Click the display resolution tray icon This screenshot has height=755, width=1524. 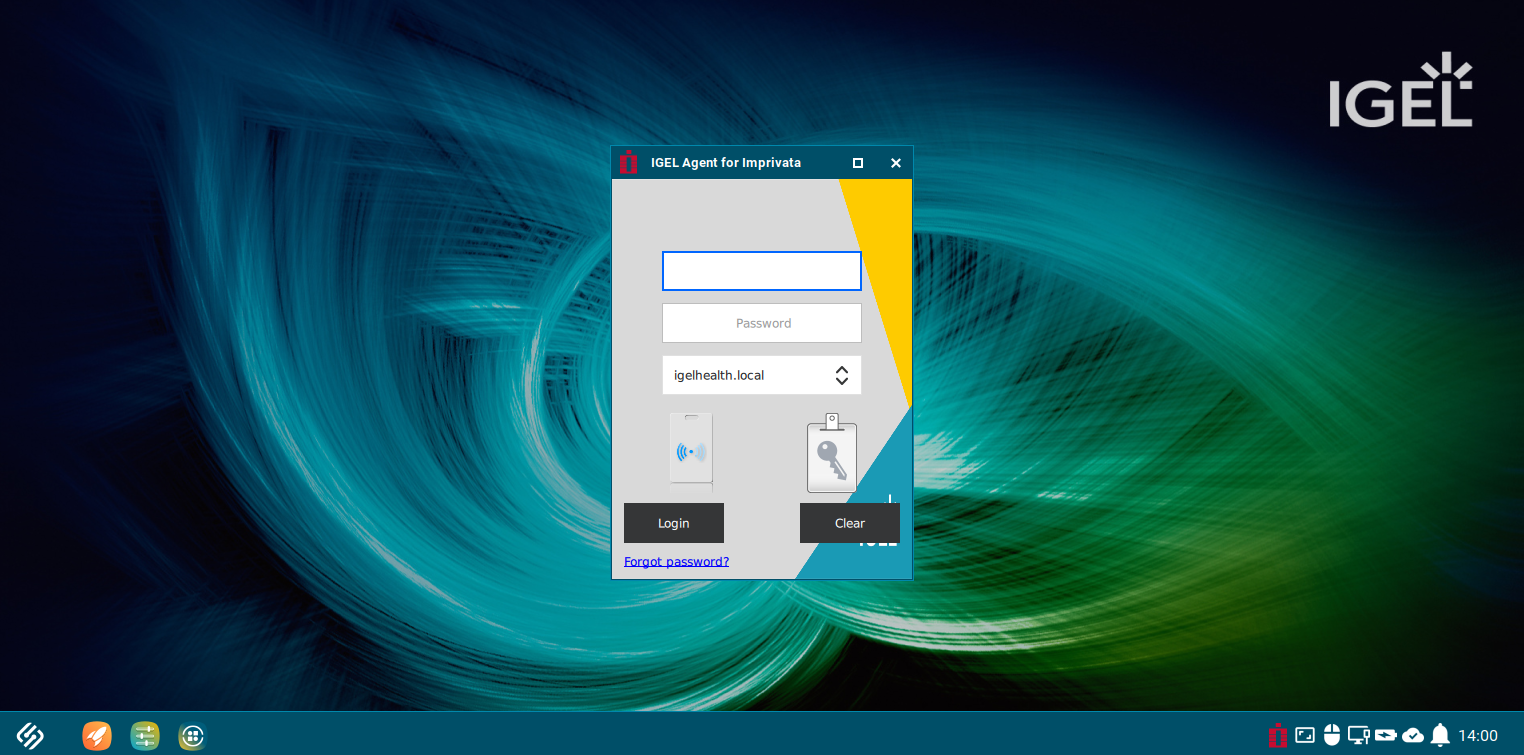coord(1304,735)
